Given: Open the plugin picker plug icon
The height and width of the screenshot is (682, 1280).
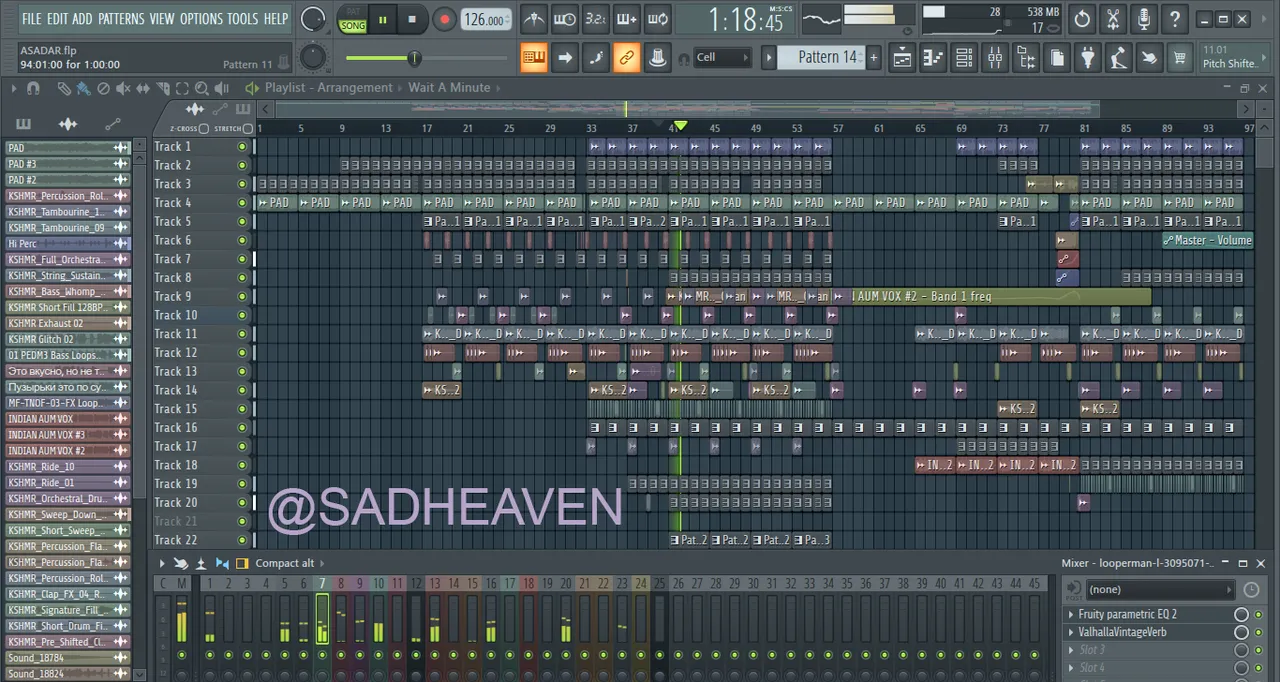Looking at the screenshot, I should coord(1088,58).
